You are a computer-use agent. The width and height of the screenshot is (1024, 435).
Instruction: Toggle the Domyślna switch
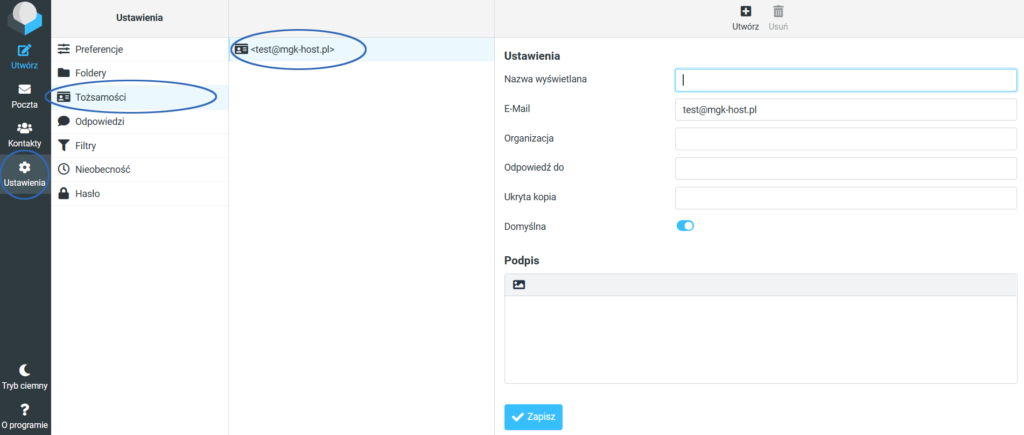(x=685, y=226)
